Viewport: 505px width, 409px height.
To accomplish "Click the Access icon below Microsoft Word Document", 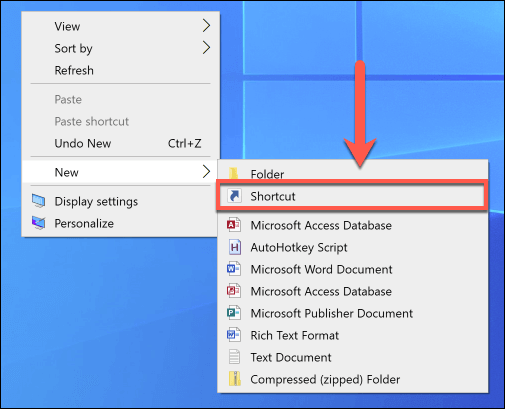I will (234, 291).
